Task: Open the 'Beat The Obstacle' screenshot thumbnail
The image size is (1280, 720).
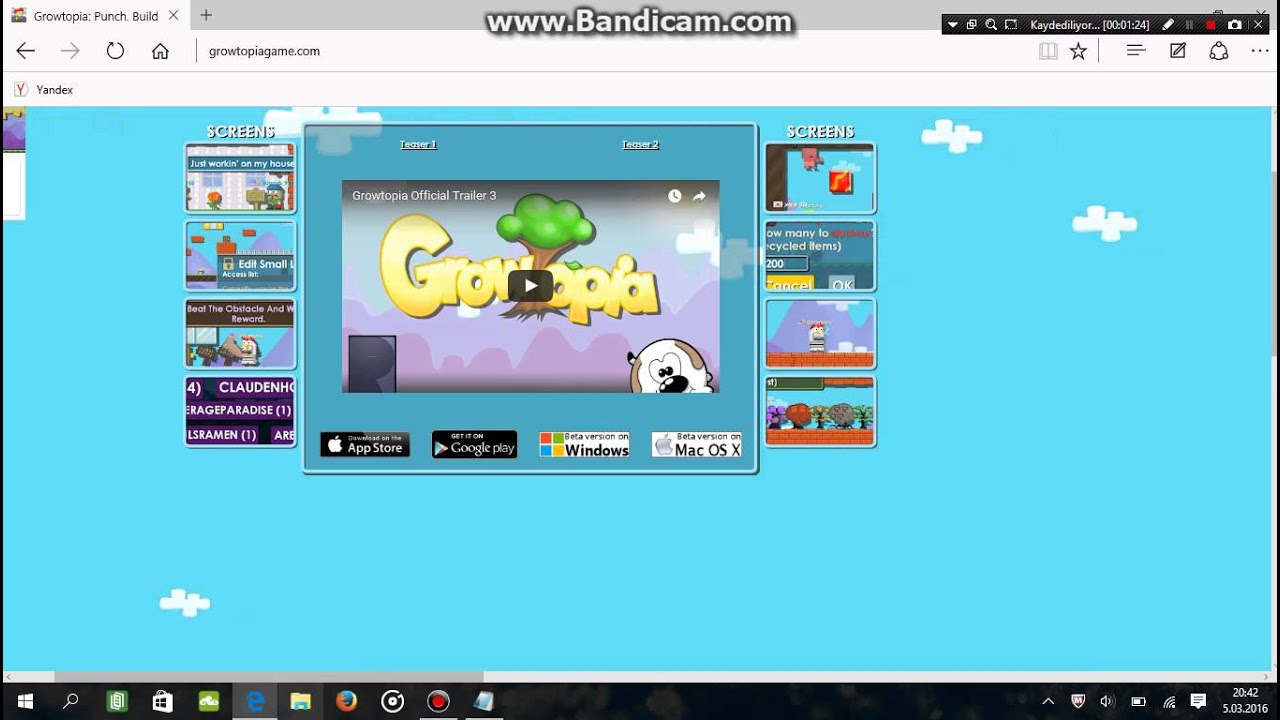Action: click(240, 334)
